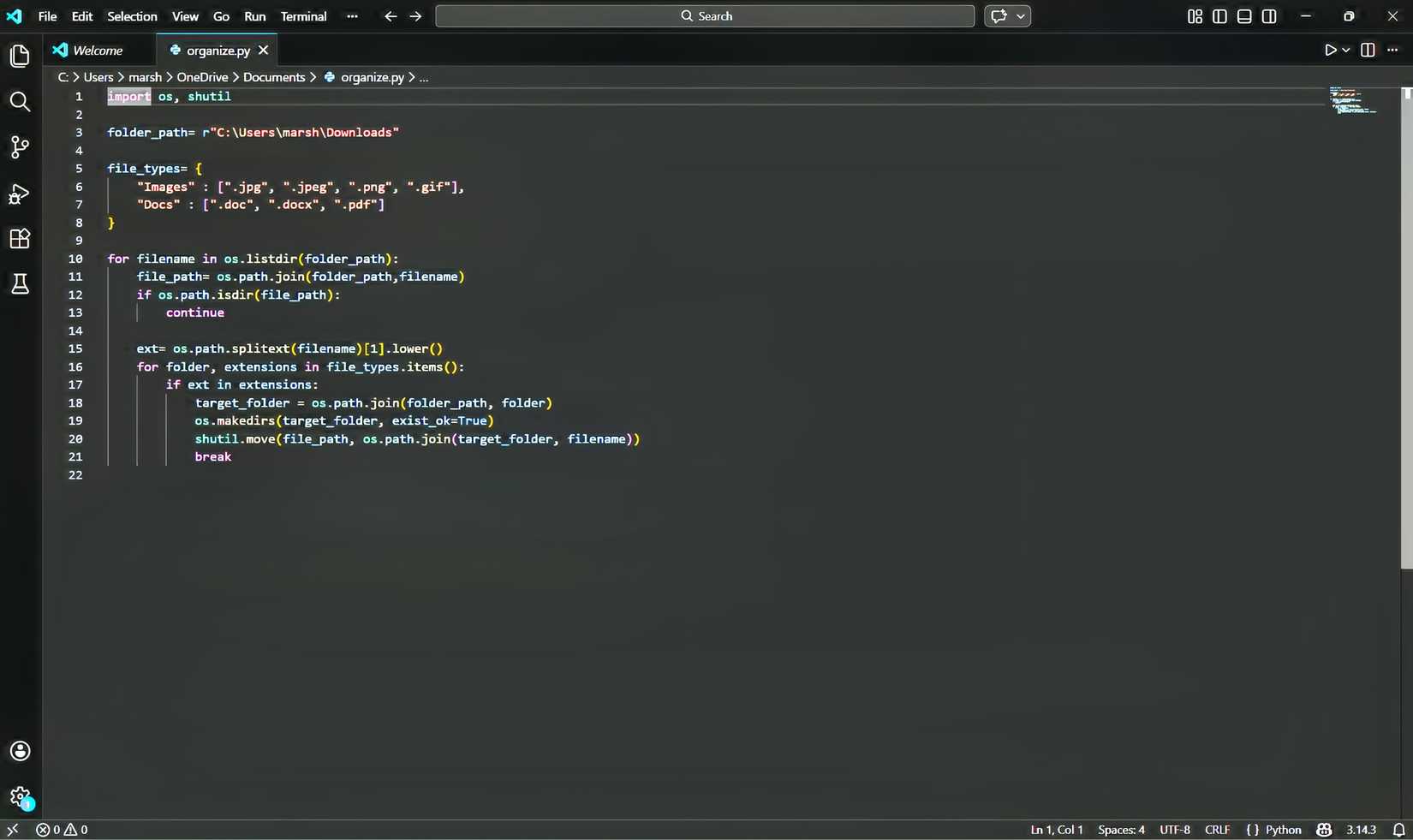Click the "Docs" key on line 7
The height and width of the screenshot is (840, 1413).
[x=158, y=205]
